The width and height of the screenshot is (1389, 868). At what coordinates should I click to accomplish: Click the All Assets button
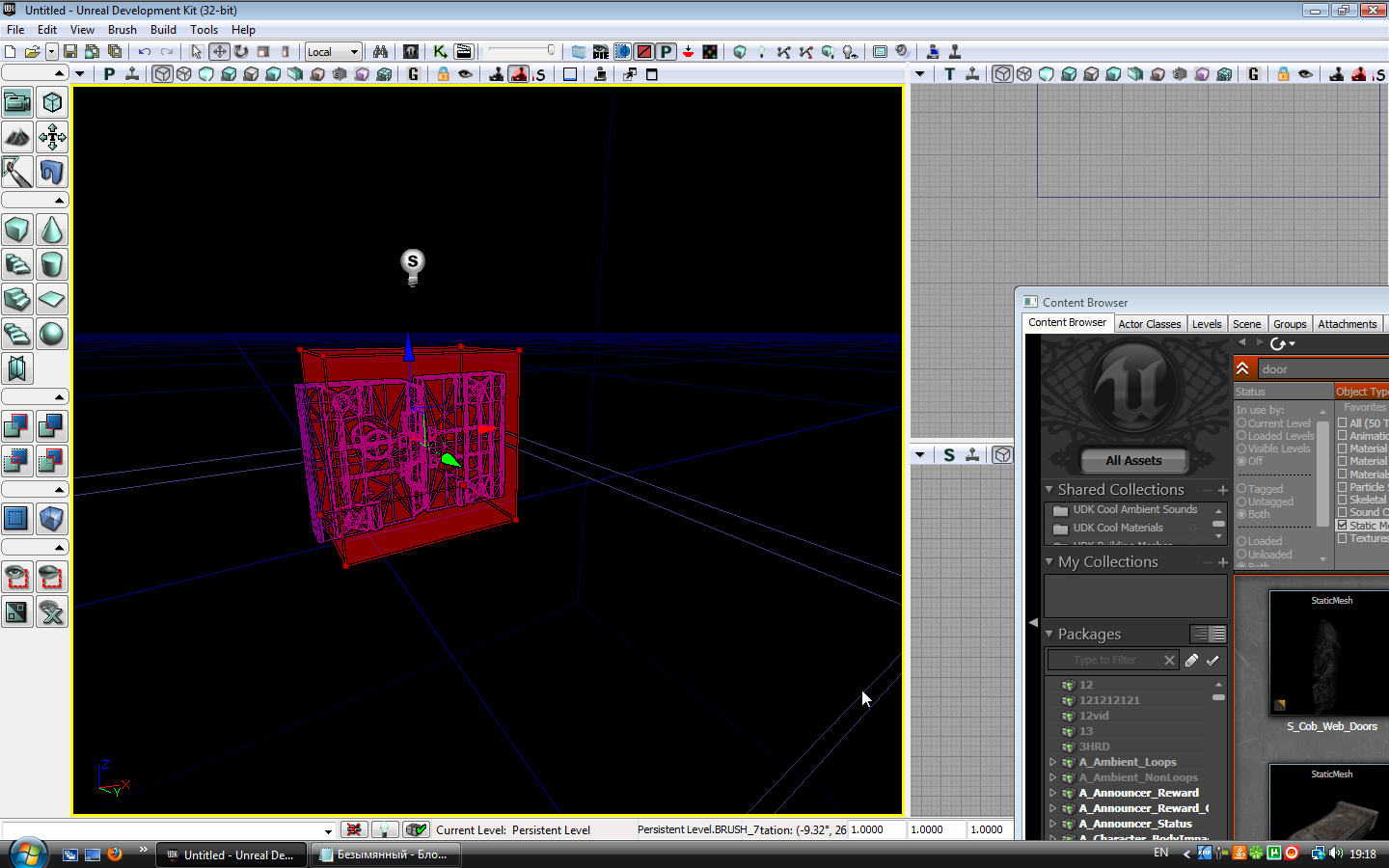1133,460
